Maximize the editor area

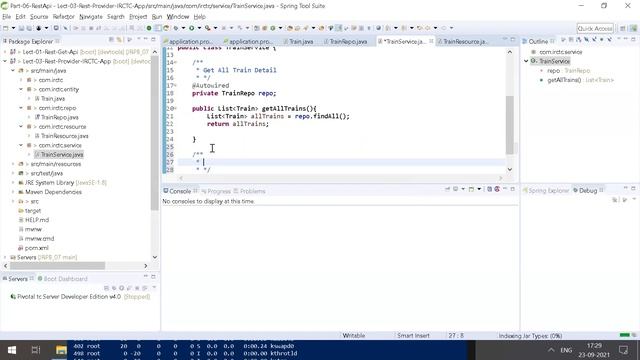[513, 39]
